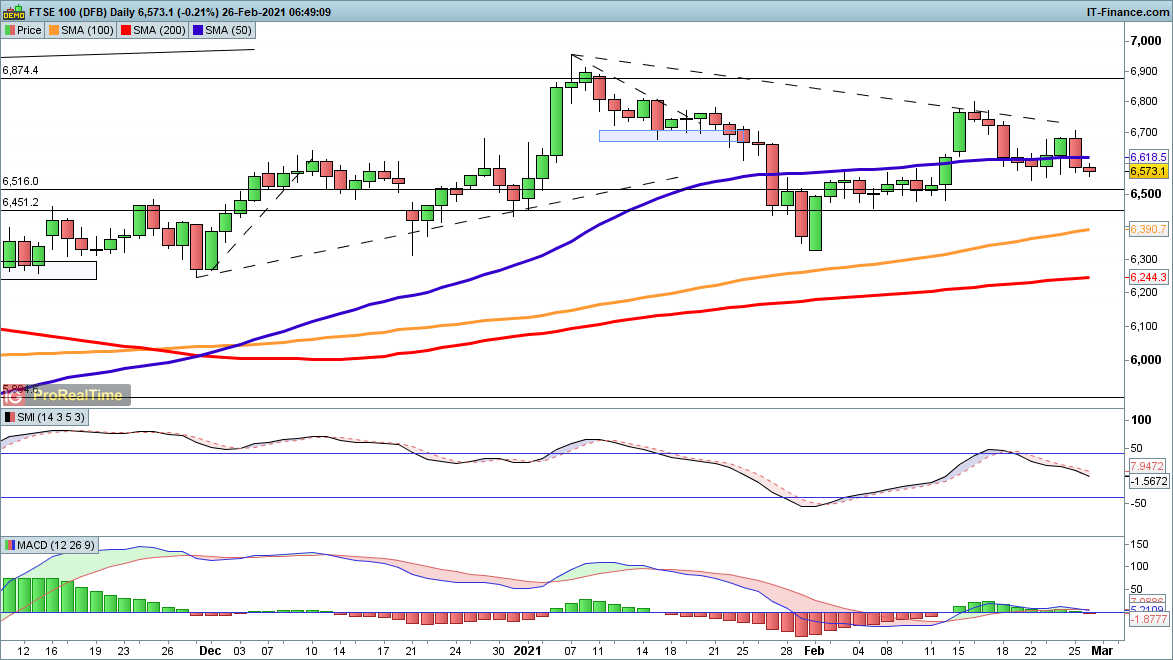Click the 6,618.5 SMA 50 price tag
Viewport: 1173px width, 660px height.
click(1148, 157)
